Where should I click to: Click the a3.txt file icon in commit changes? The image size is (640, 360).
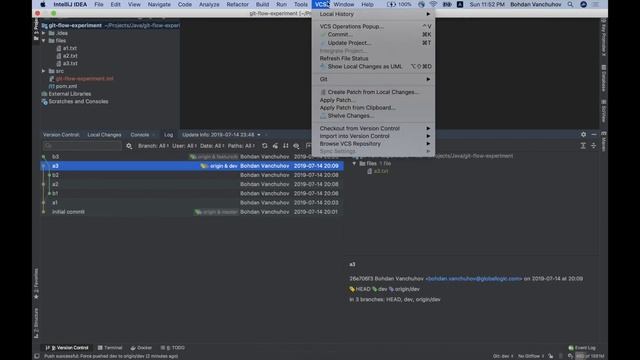coord(370,171)
